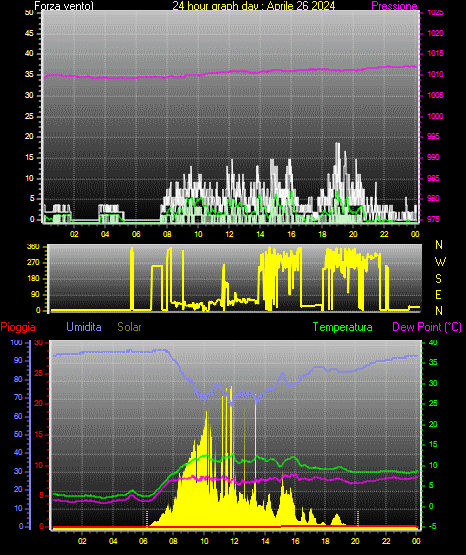Click the 12 hour tick on wind graph
The width and height of the screenshot is (466, 555).
point(229,234)
